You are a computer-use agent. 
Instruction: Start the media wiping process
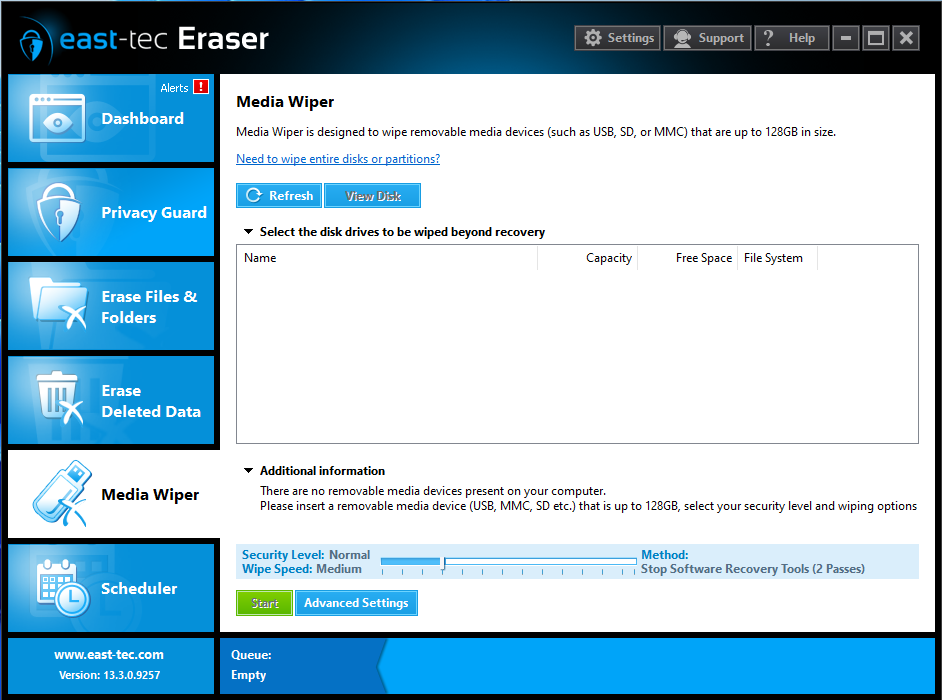(264, 602)
